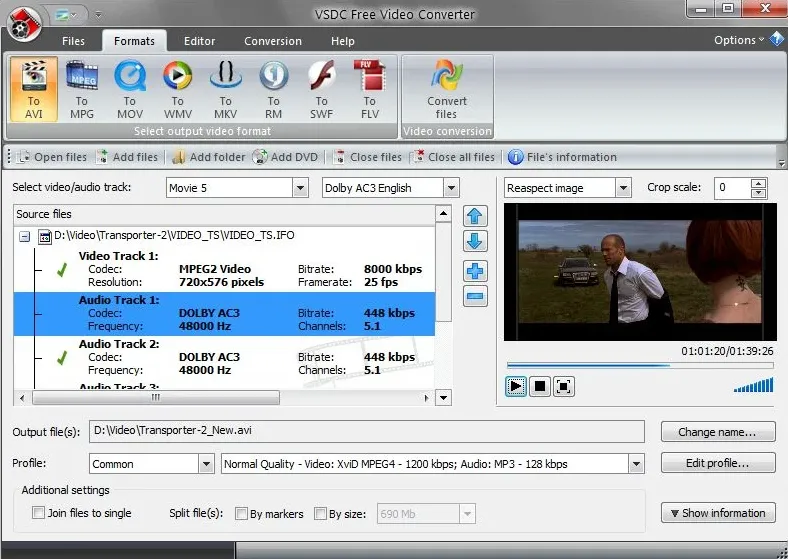Click the Change name... button
The height and width of the screenshot is (559, 788).
click(x=718, y=432)
